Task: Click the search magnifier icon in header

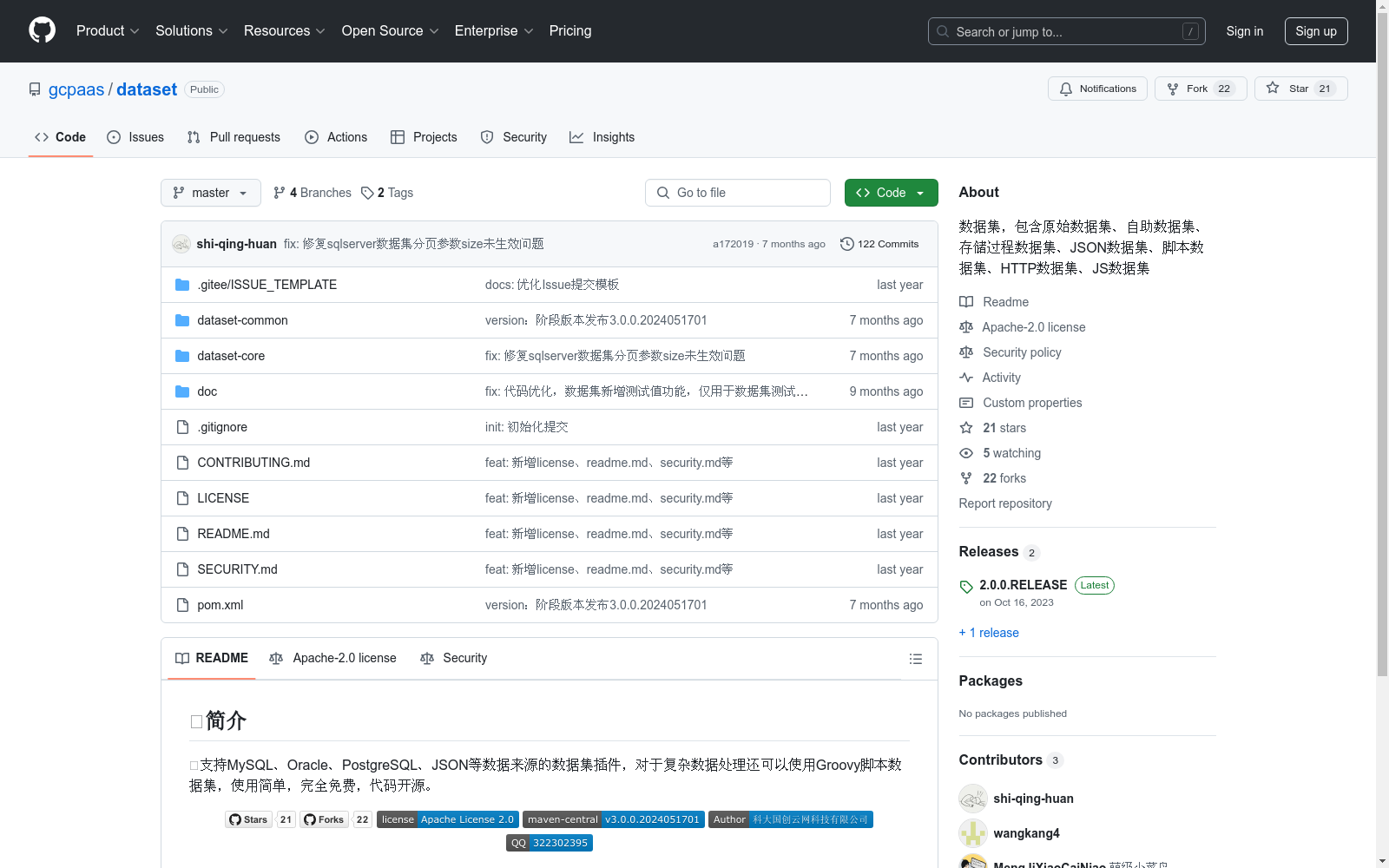Action: pyautogui.click(x=943, y=31)
